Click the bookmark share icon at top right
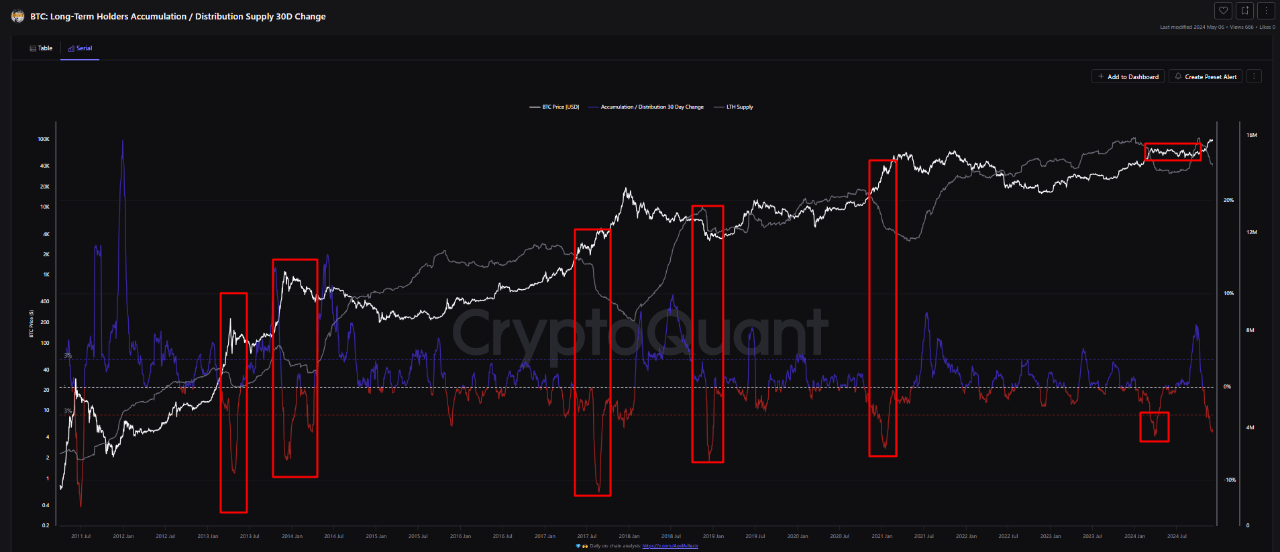This screenshot has height=552, width=1280. click(1246, 11)
